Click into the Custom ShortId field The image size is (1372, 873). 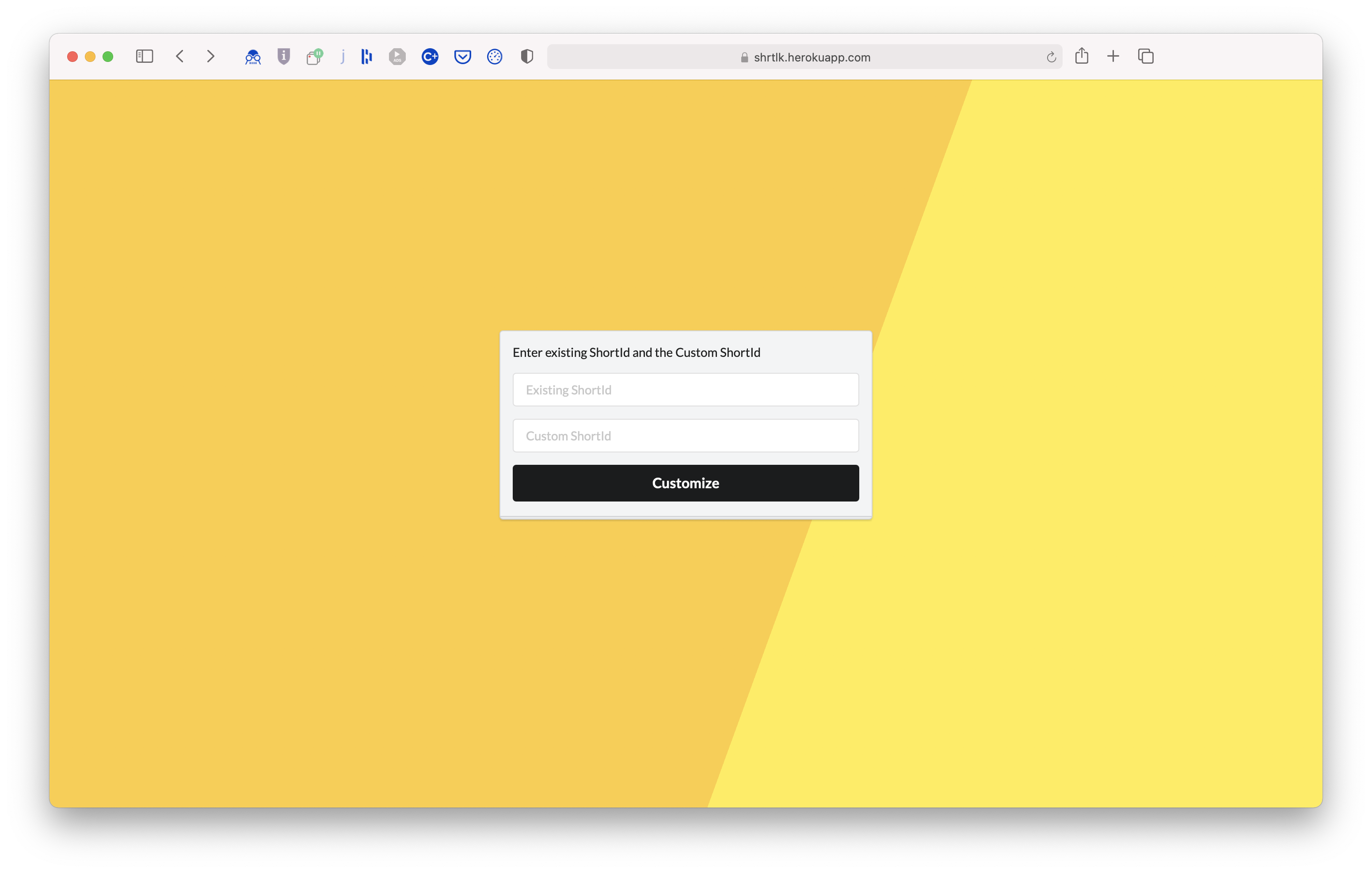(x=686, y=436)
